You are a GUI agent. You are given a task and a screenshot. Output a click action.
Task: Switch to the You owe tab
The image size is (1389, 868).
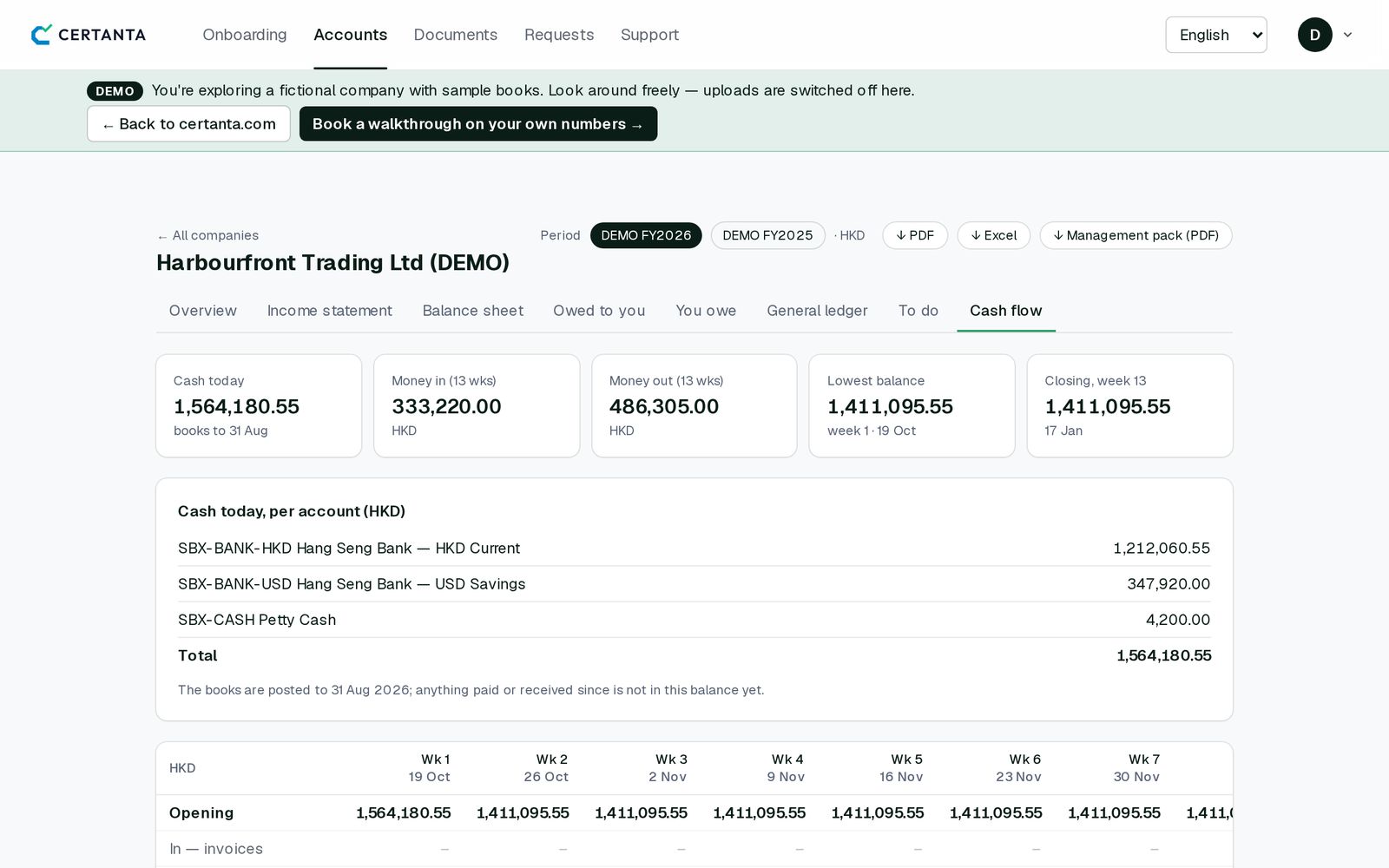point(706,311)
